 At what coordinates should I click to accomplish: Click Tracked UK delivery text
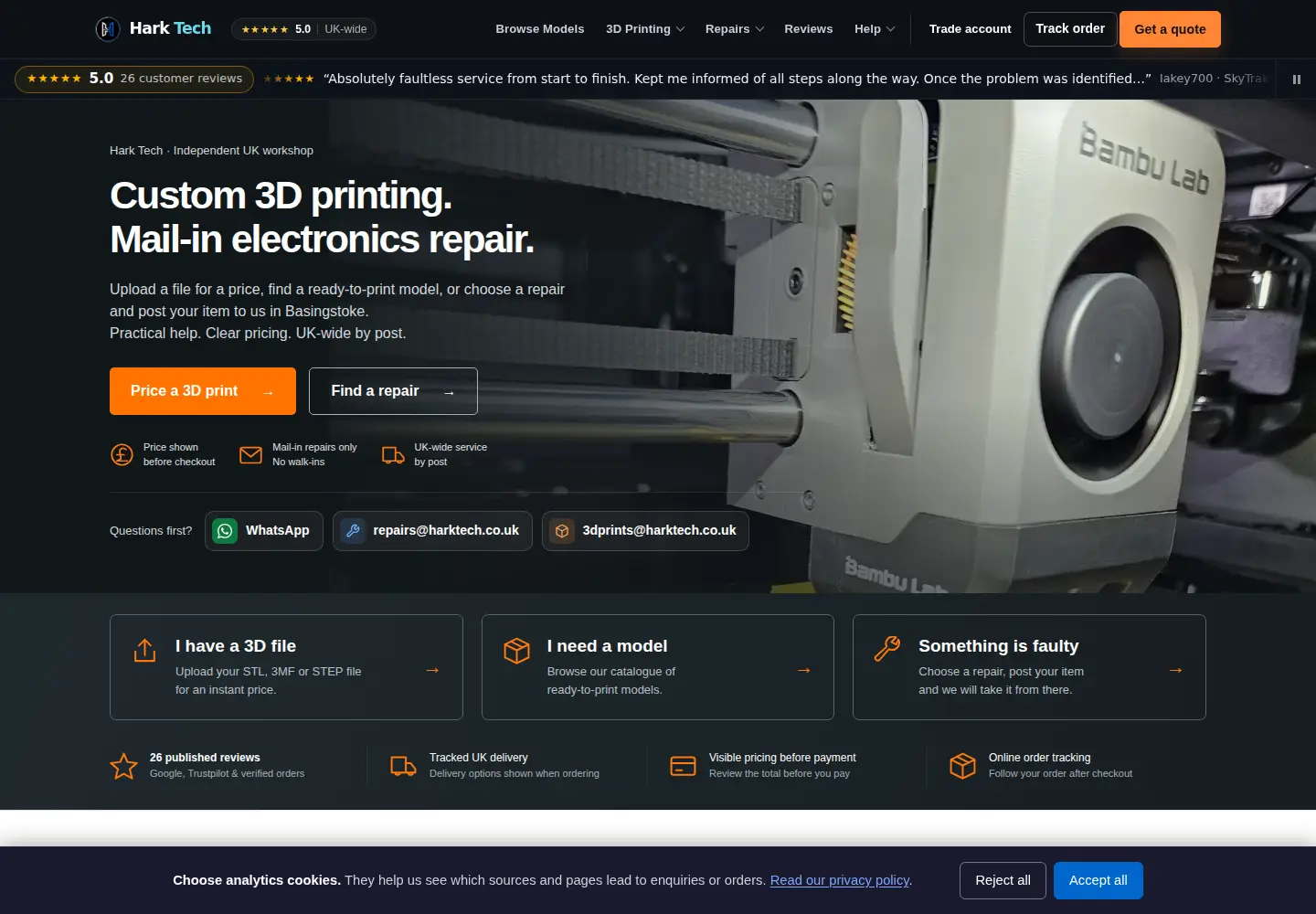[x=479, y=758]
